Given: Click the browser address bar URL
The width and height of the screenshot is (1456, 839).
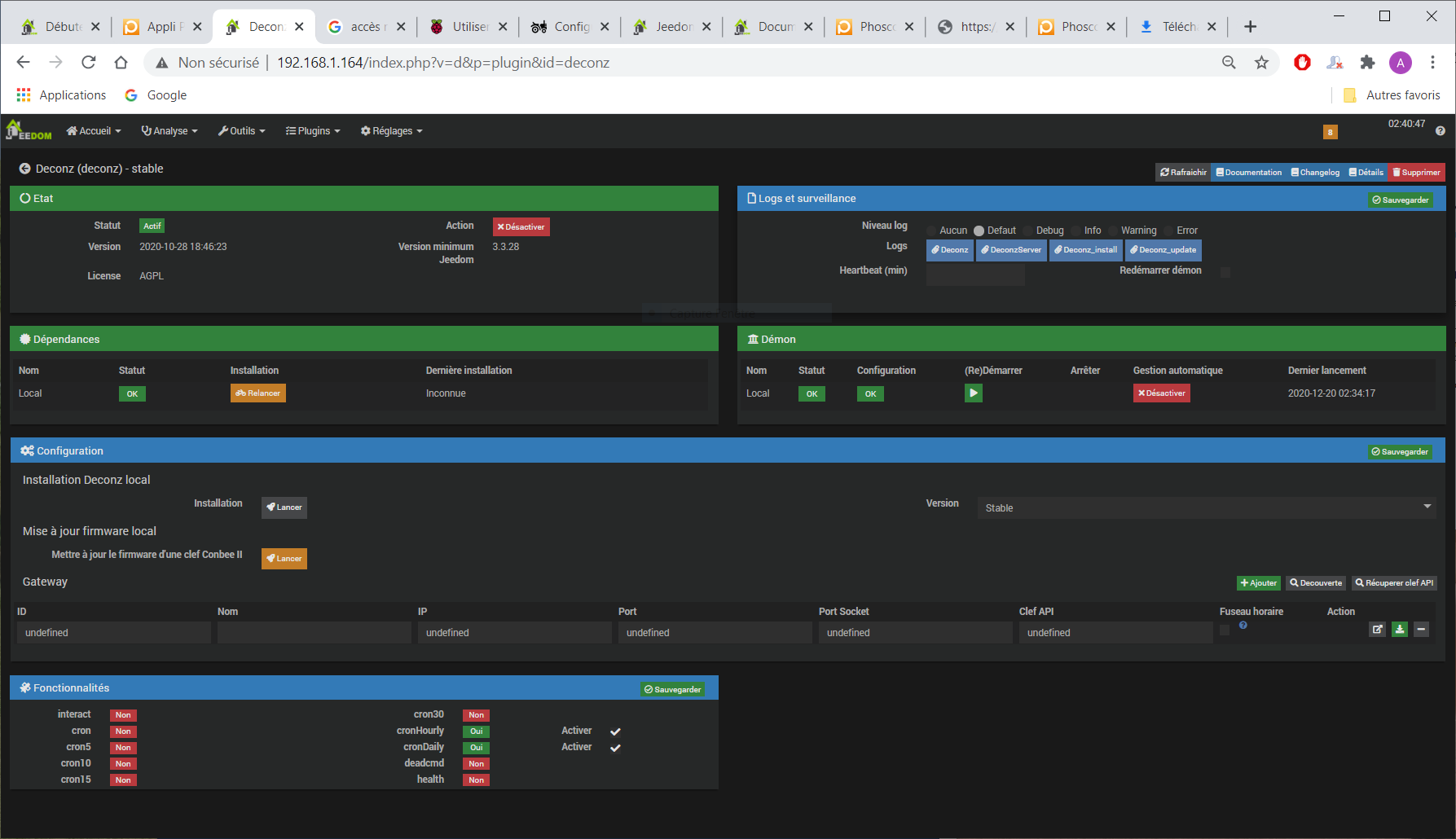Looking at the screenshot, I should [443, 63].
